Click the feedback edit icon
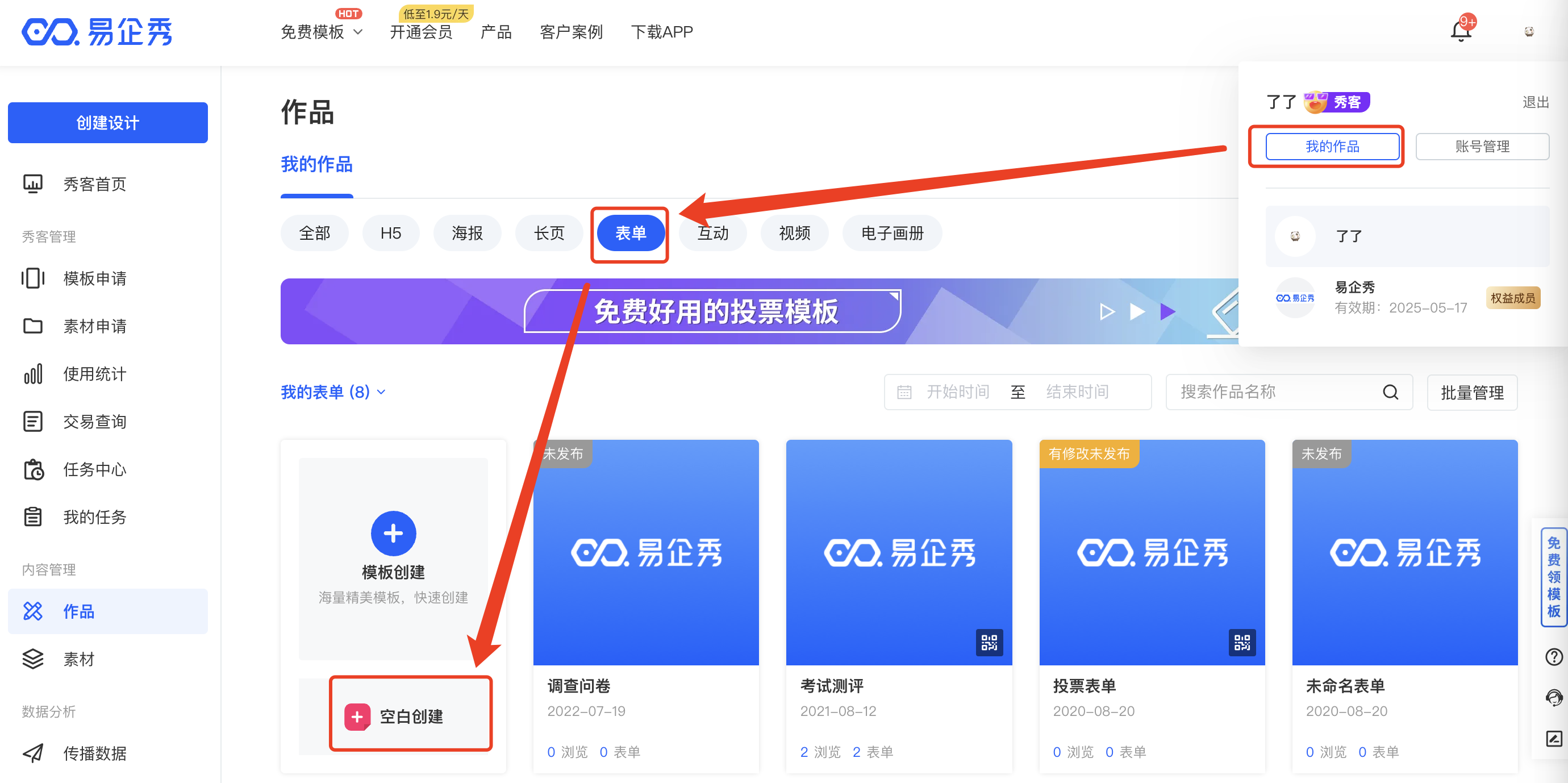Viewport: 1568px width, 783px height. 1553,739
